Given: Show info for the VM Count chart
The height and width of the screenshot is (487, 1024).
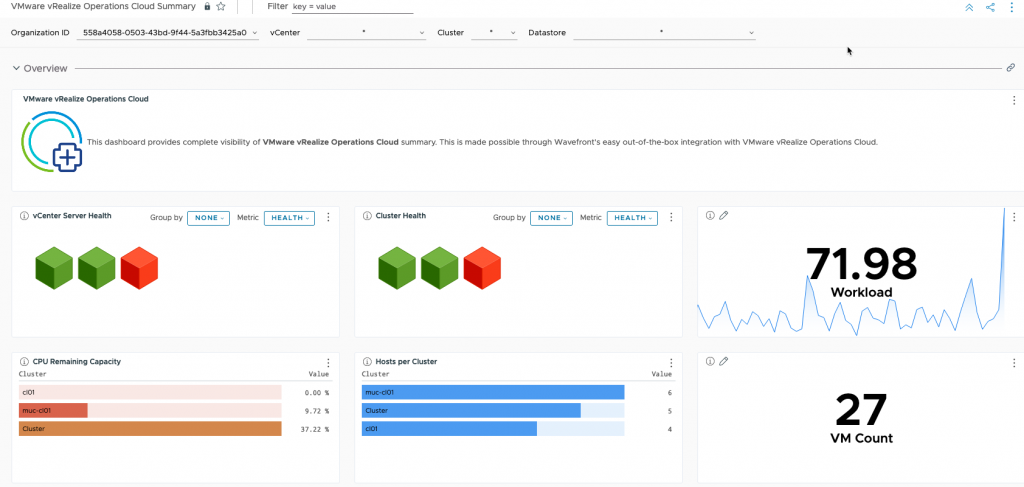Looking at the screenshot, I should pos(710,361).
